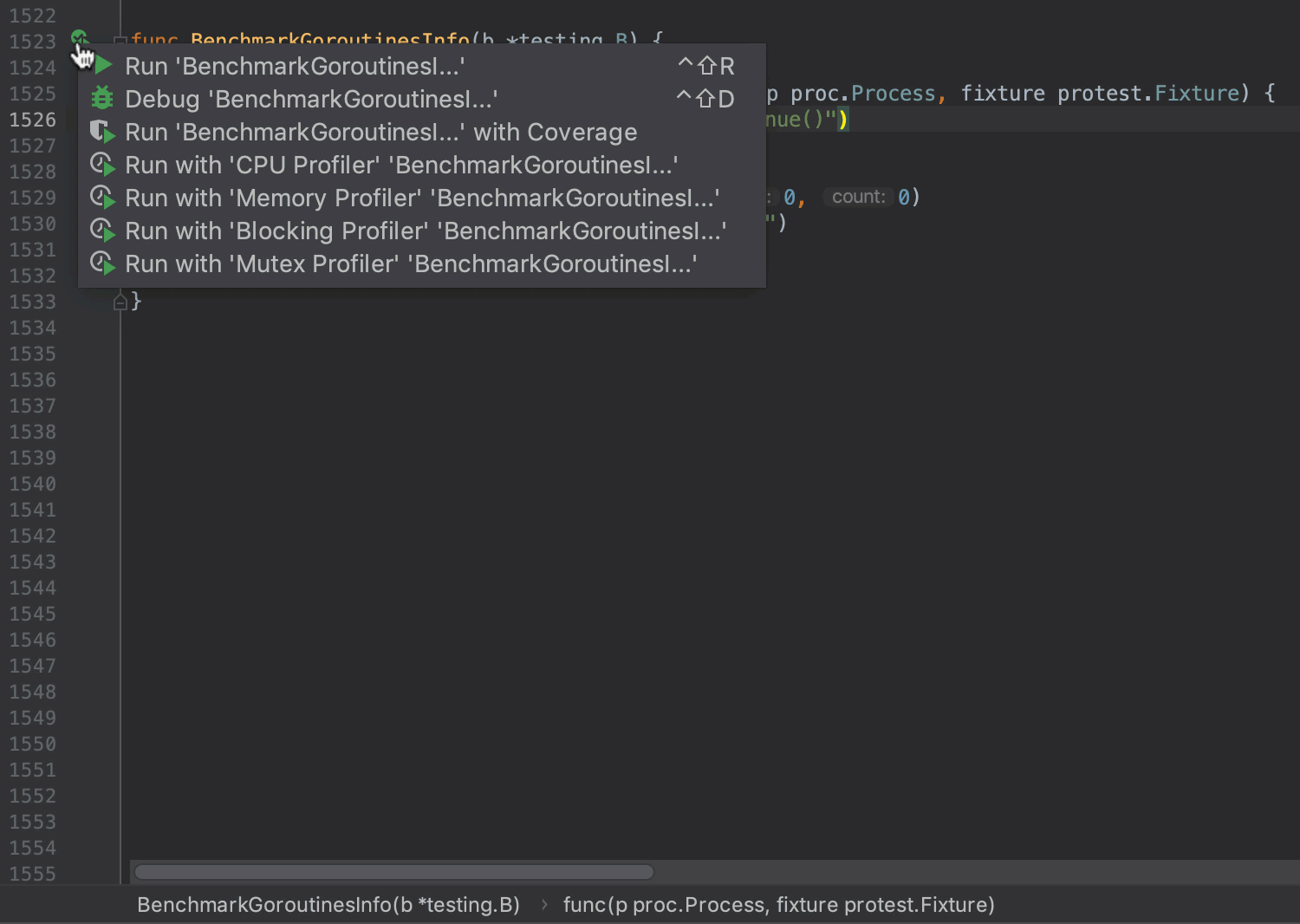Click the CPU Profiler clock-play icon

point(102,165)
